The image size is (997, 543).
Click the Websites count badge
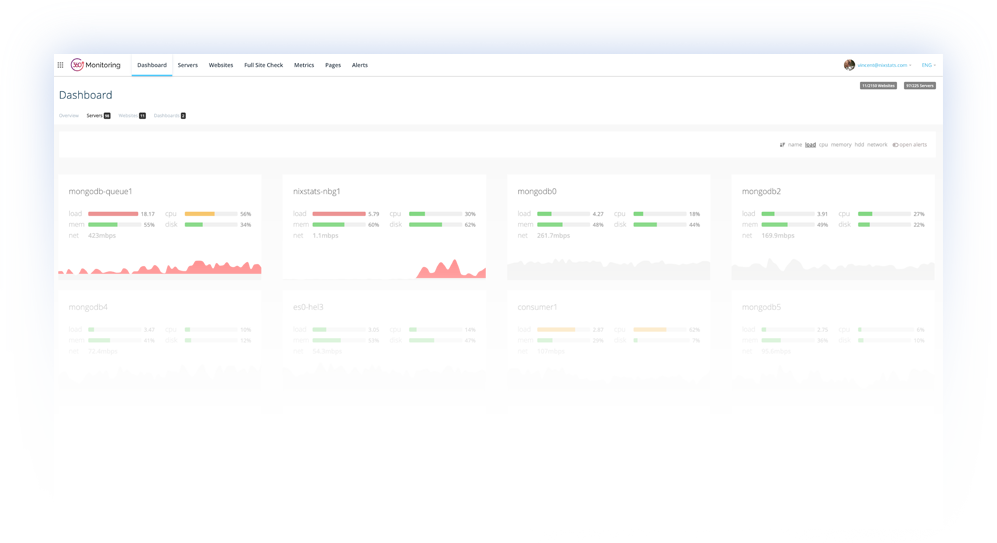coord(142,116)
